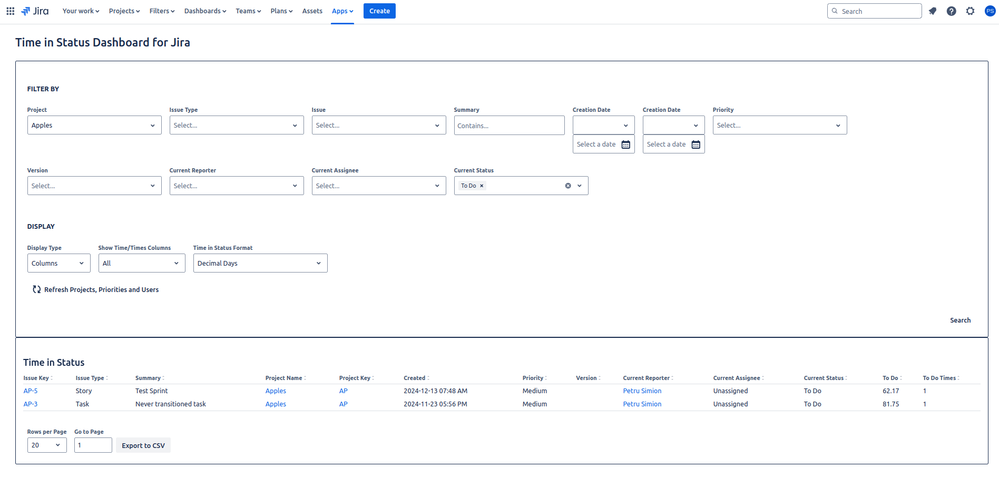
Task: Click first Select a date field
Action: tap(603, 145)
